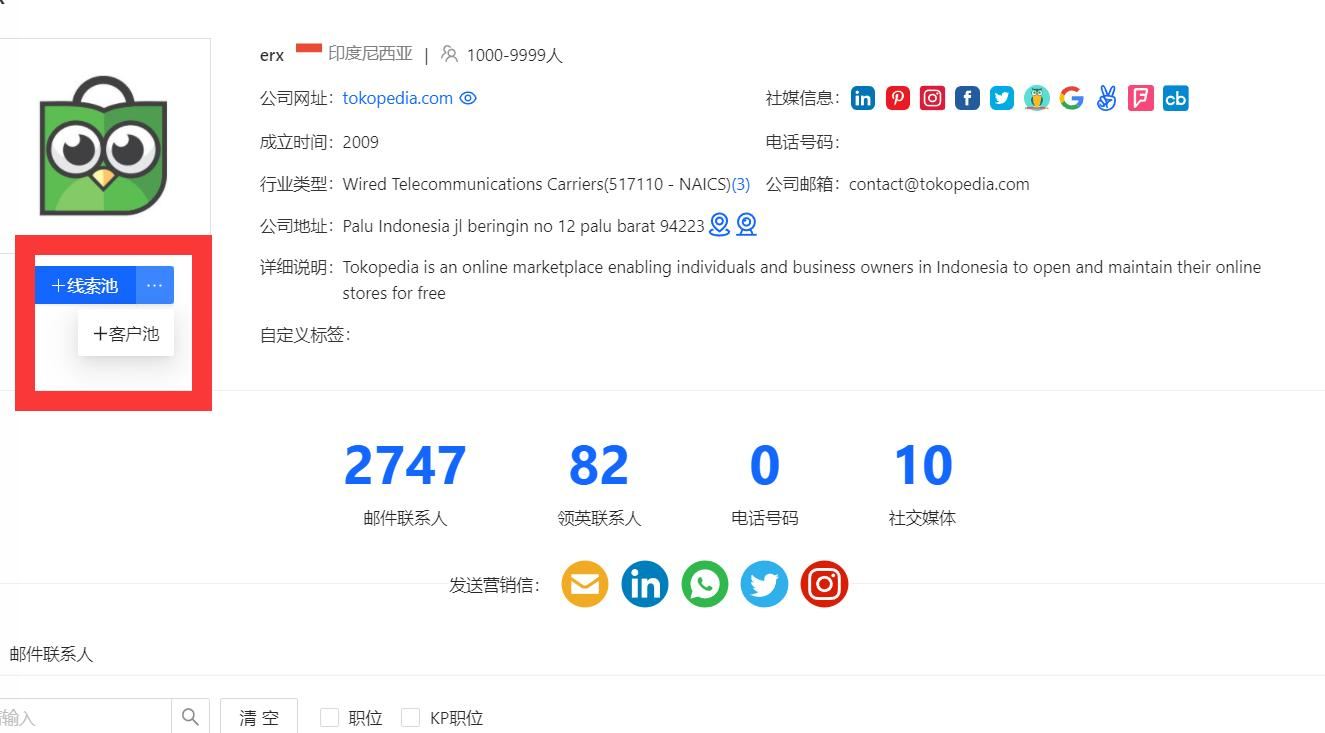The height and width of the screenshot is (733, 1325).
Task: Click the Palu Indonesia address text
Action: [523, 226]
